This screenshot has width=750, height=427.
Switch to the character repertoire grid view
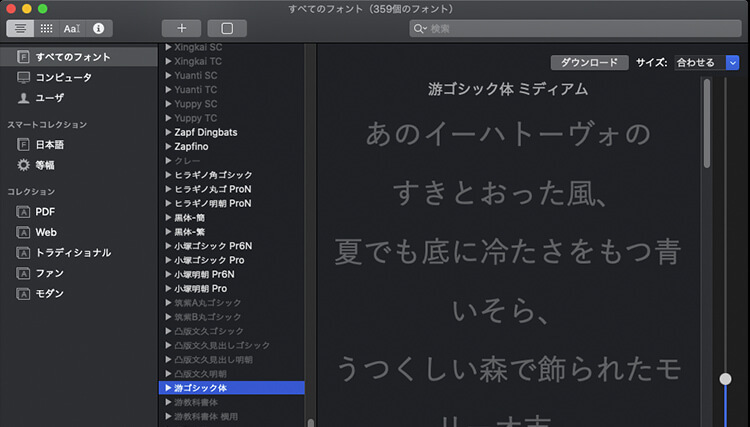tap(47, 28)
